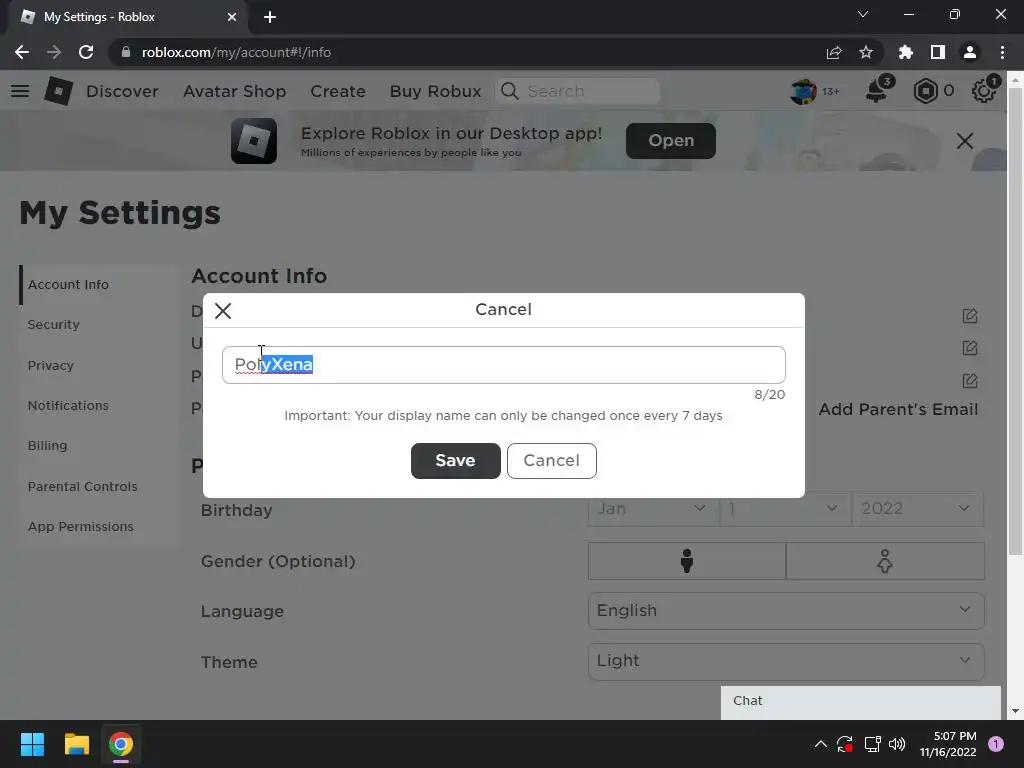1024x768 pixels.
Task: Reload the page with refresh icon
Action: point(86,52)
